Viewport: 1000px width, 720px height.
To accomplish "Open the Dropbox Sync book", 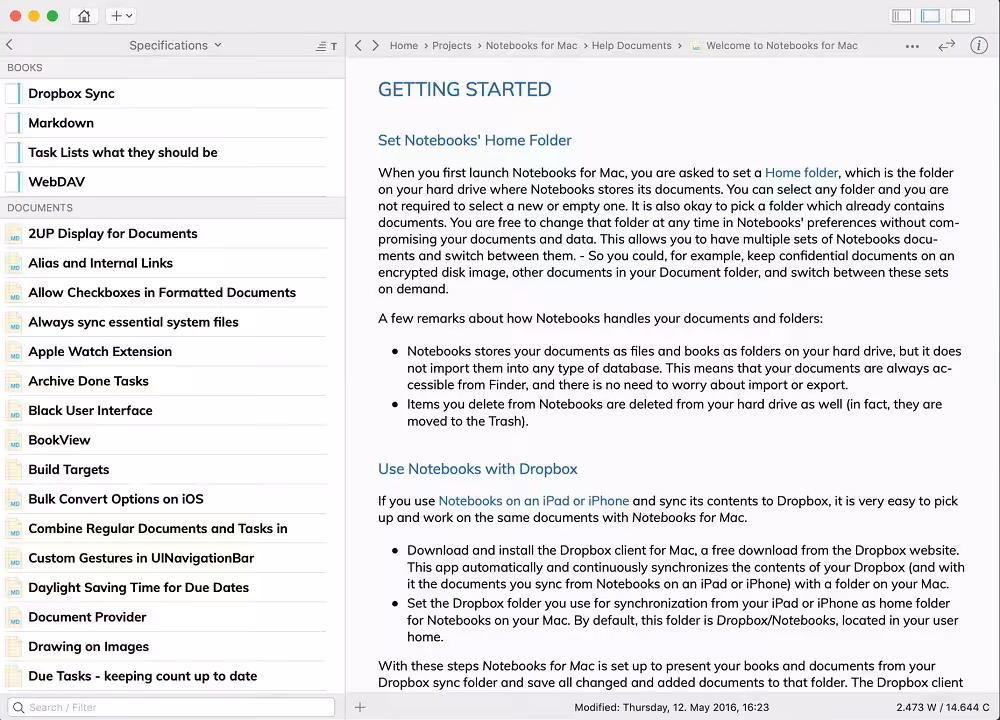I will pos(173,93).
